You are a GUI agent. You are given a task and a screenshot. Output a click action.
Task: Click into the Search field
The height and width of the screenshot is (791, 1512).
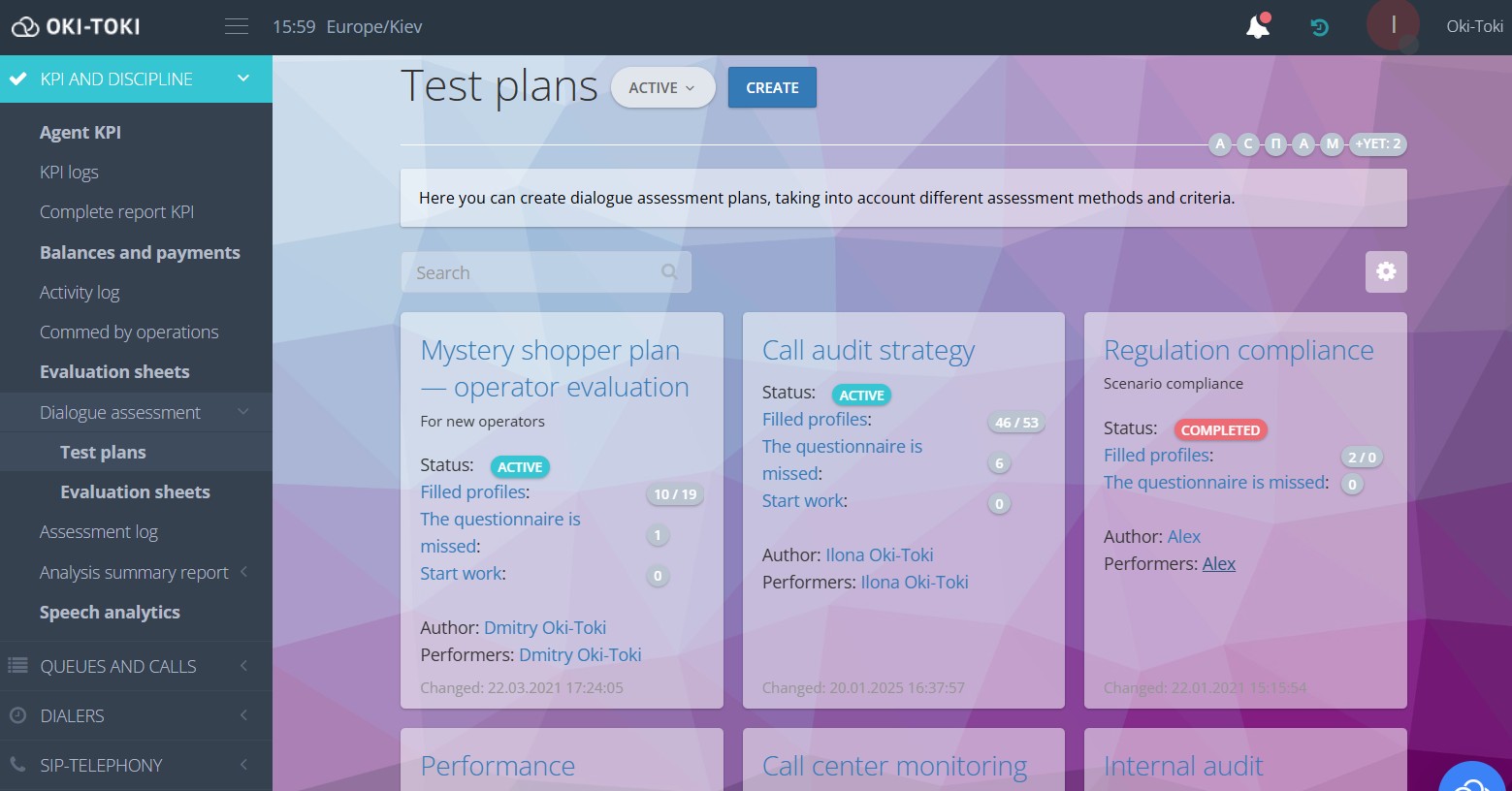[x=533, y=273]
